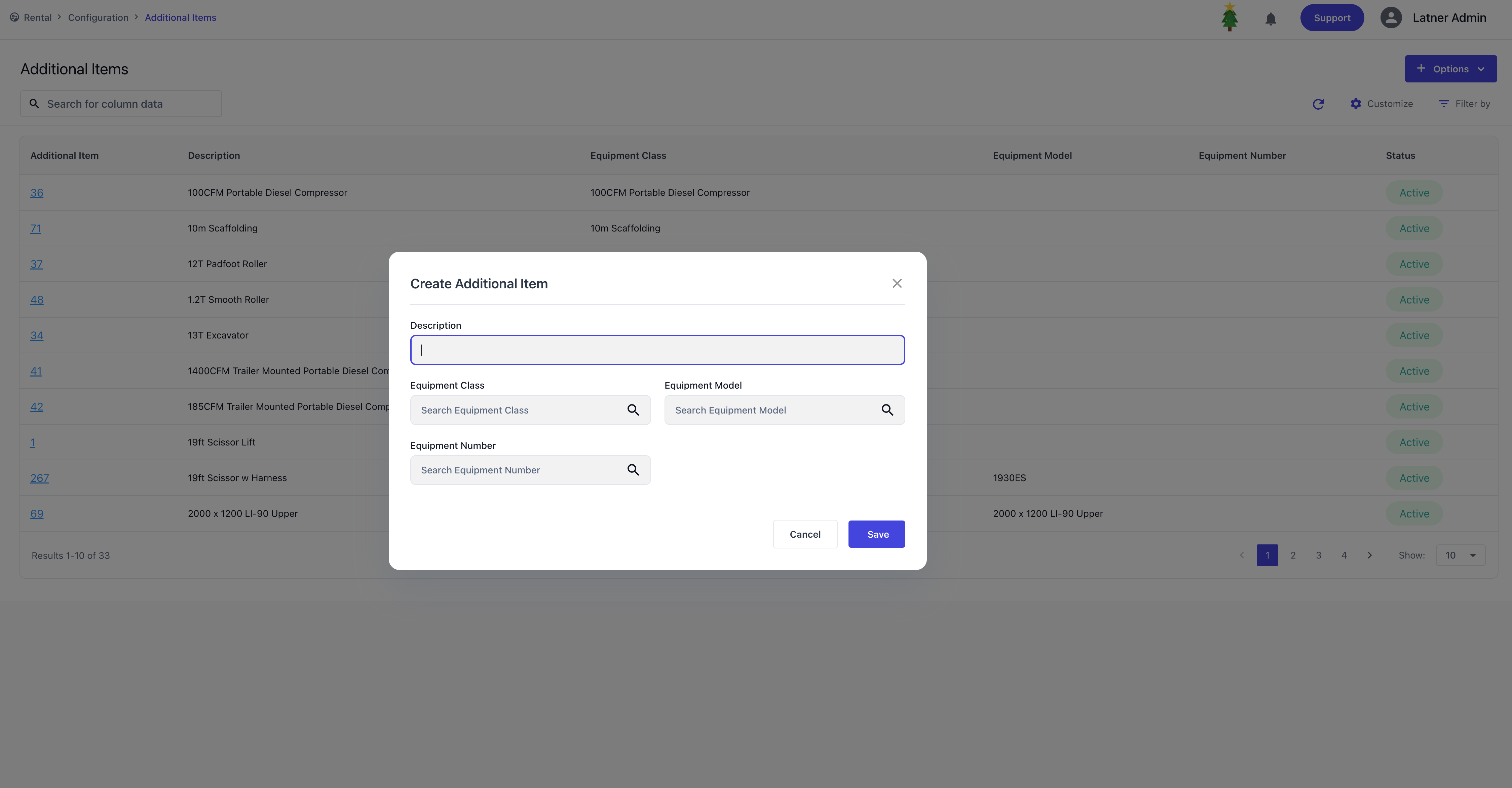Click the user profile avatar icon
This screenshot has width=1512, height=788.
(1391, 17)
